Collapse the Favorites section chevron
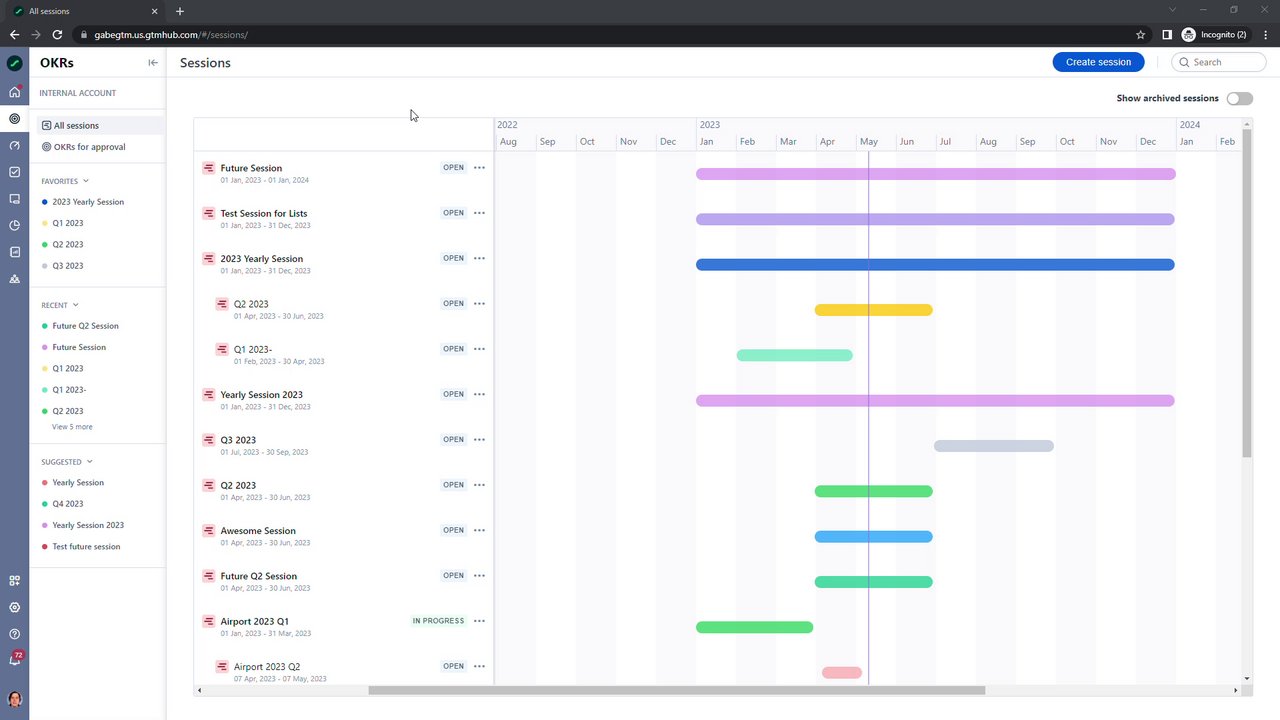 point(86,181)
